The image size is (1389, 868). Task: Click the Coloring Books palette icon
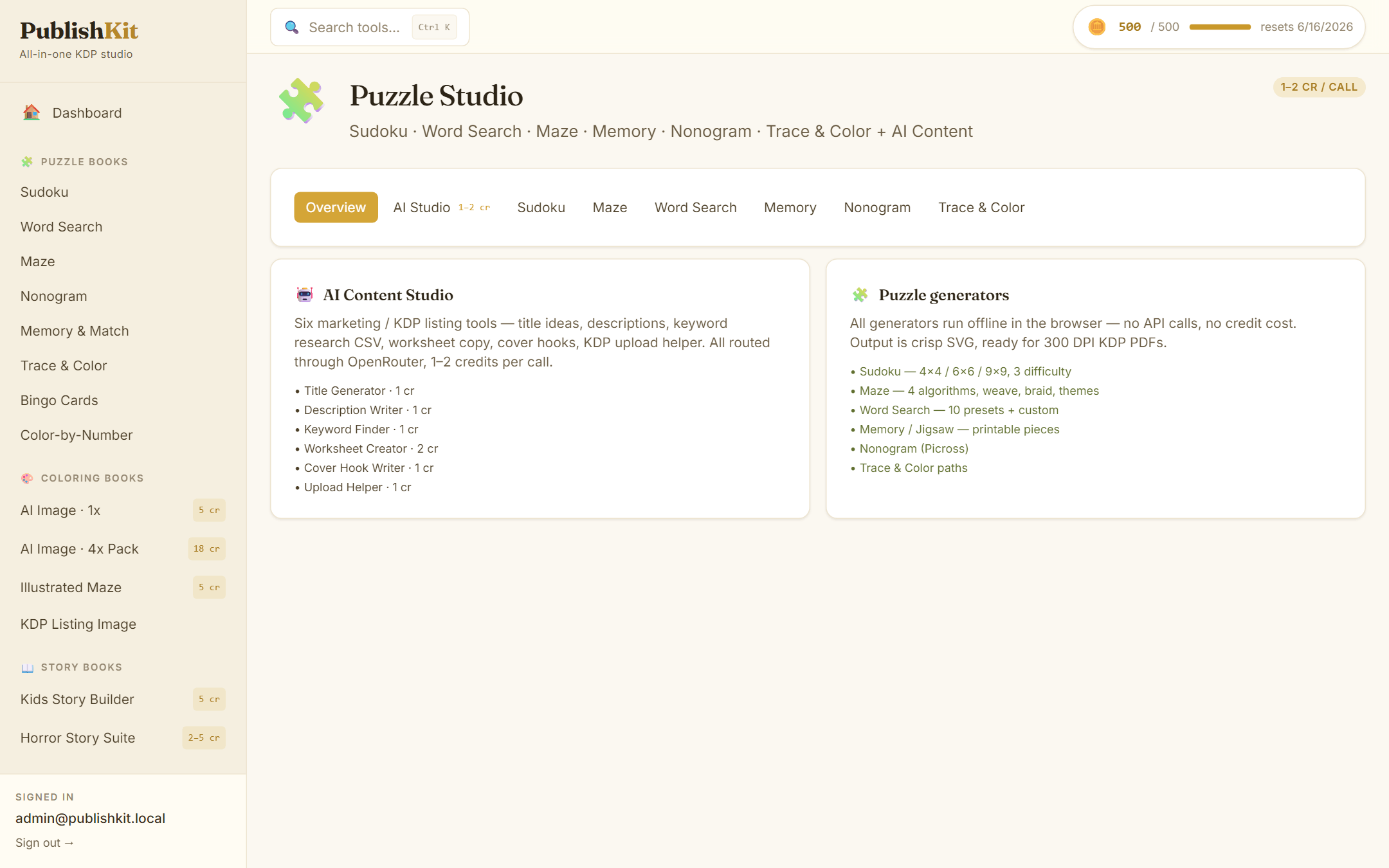click(27, 478)
